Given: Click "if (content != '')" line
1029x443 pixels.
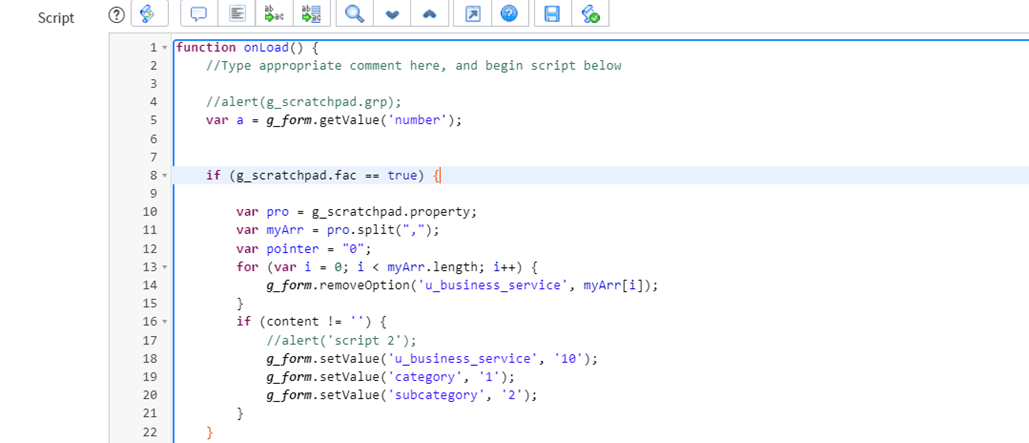Looking at the screenshot, I should pos(312,322).
